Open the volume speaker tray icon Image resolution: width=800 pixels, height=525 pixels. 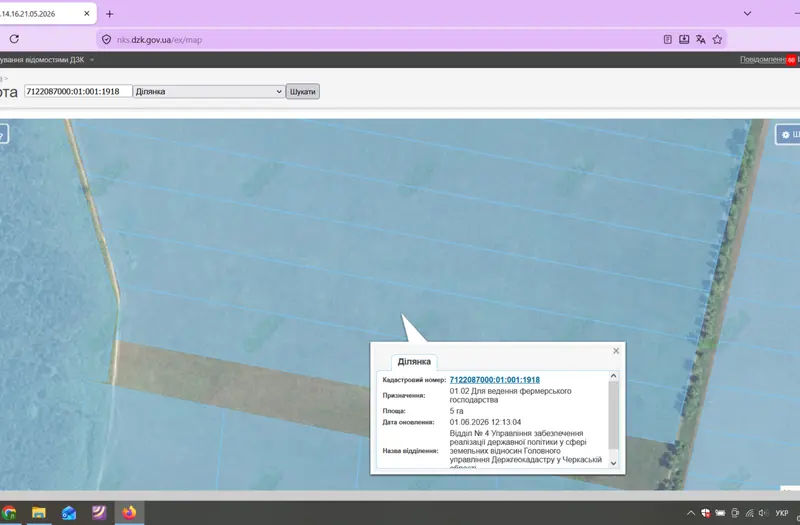(763, 513)
